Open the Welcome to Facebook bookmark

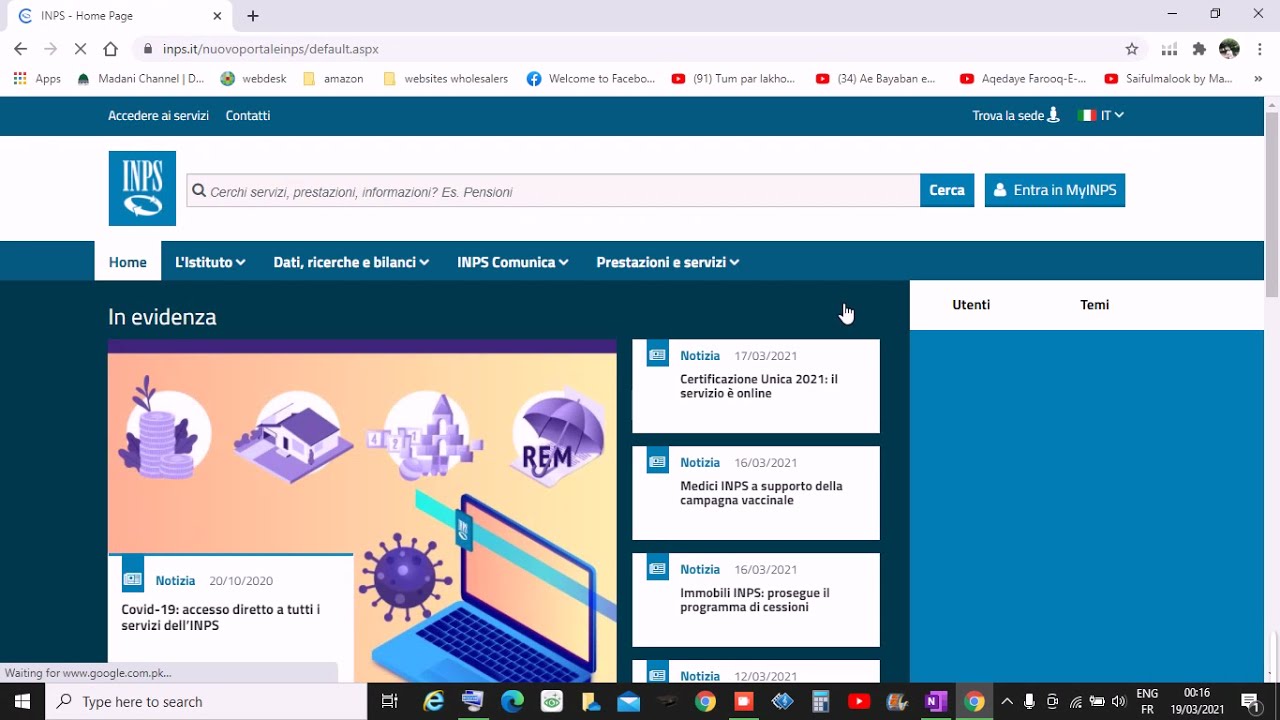591,79
